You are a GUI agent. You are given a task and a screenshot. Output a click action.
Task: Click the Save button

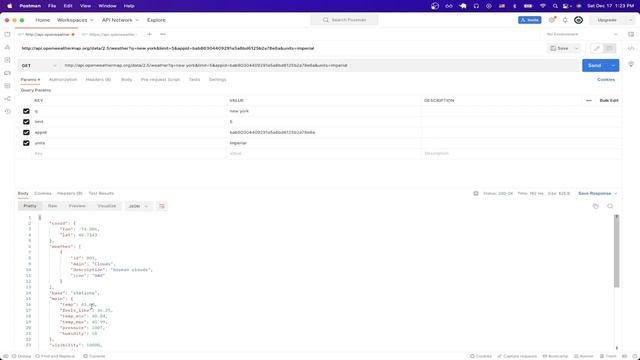coord(560,49)
